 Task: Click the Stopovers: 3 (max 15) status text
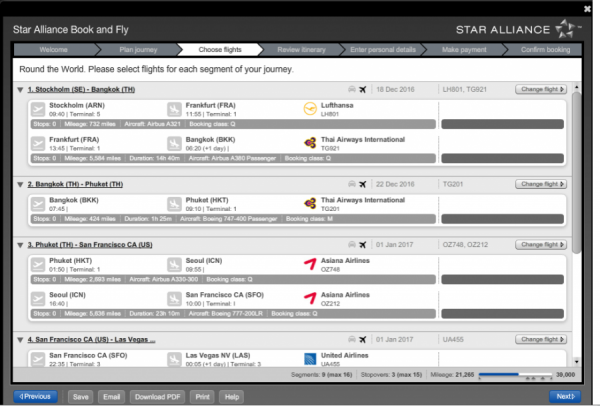click(x=391, y=375)
